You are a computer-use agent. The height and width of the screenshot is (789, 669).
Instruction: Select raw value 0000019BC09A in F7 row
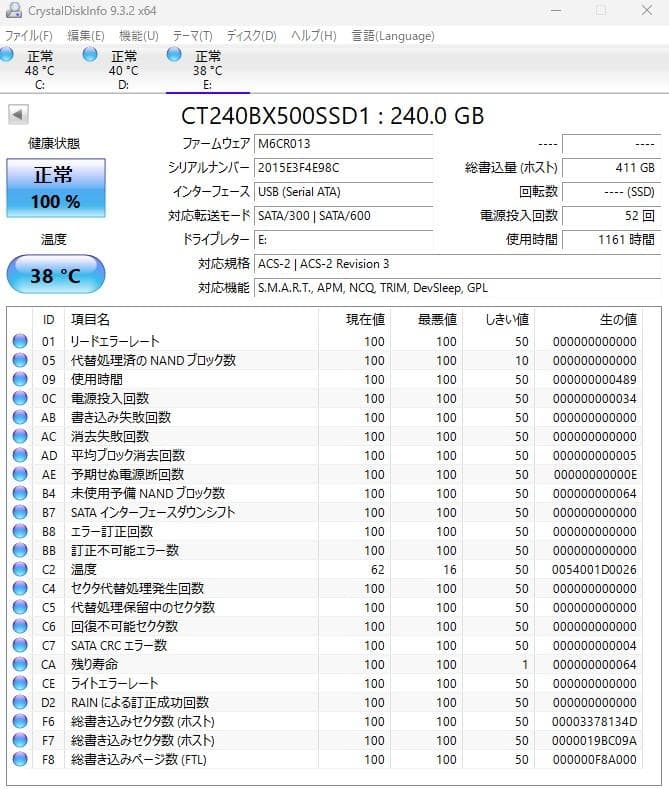(594, 741)
